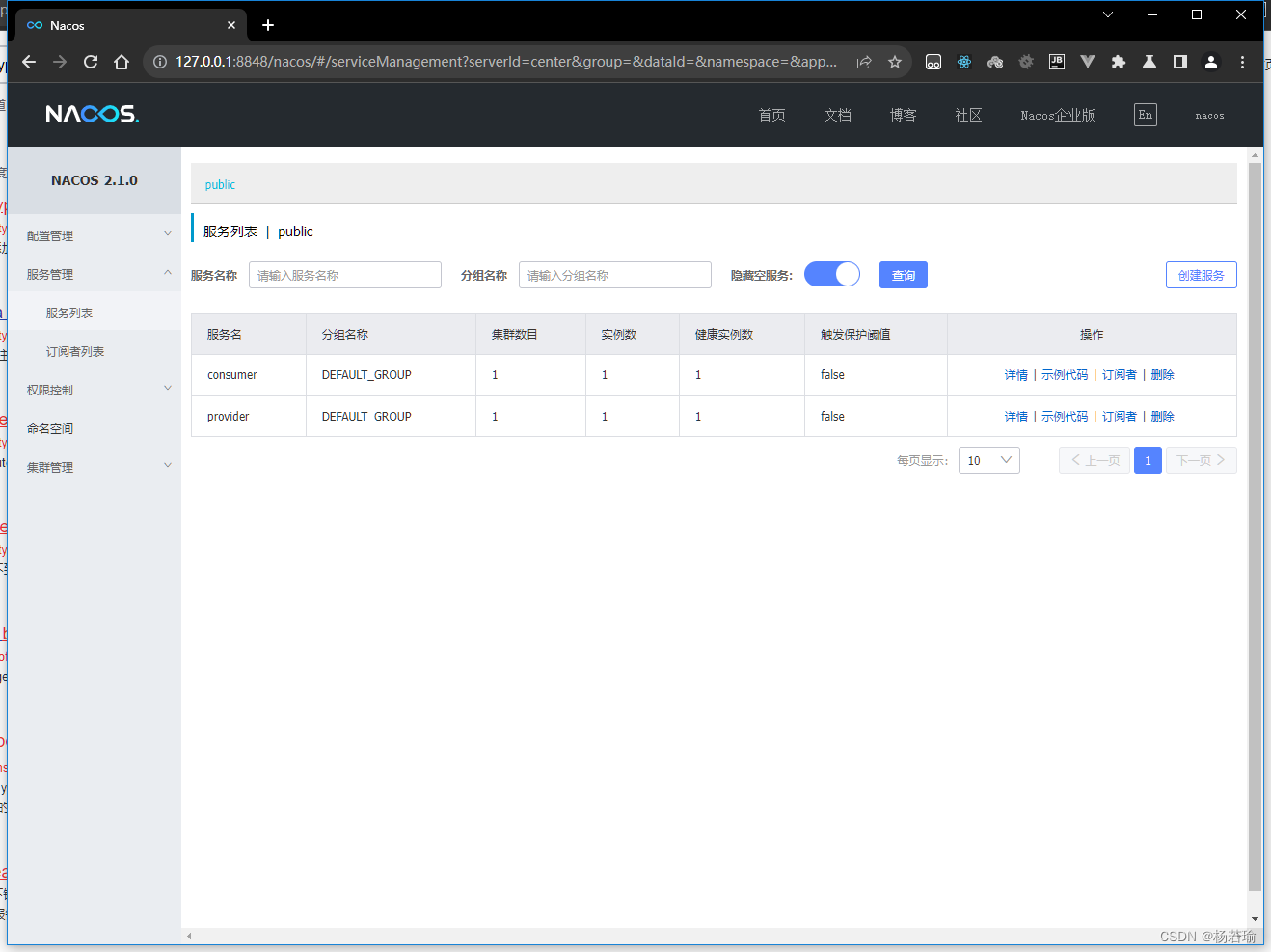Focus the 分组名称 input field
This screenshot has height=952, width=1271.
coord(615,275)
